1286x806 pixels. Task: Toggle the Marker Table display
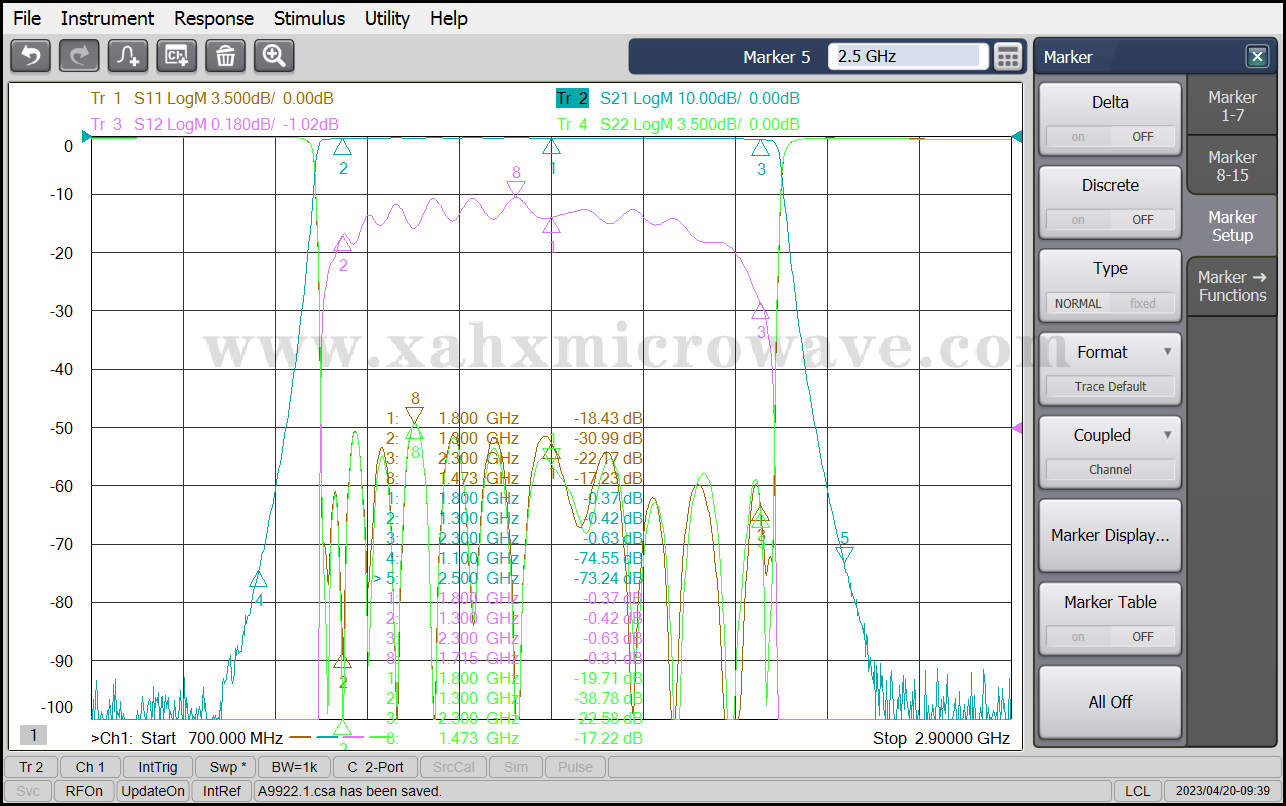1110,636
